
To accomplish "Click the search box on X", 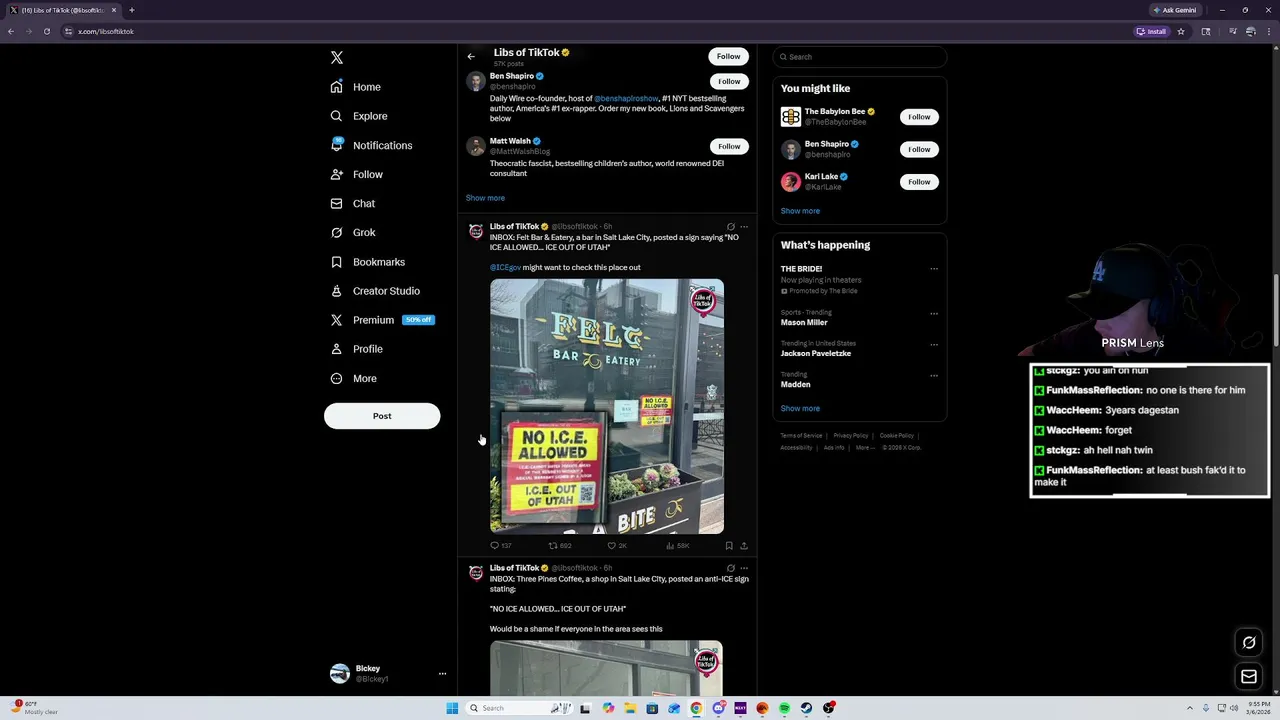I will click(x=860, y=57).
